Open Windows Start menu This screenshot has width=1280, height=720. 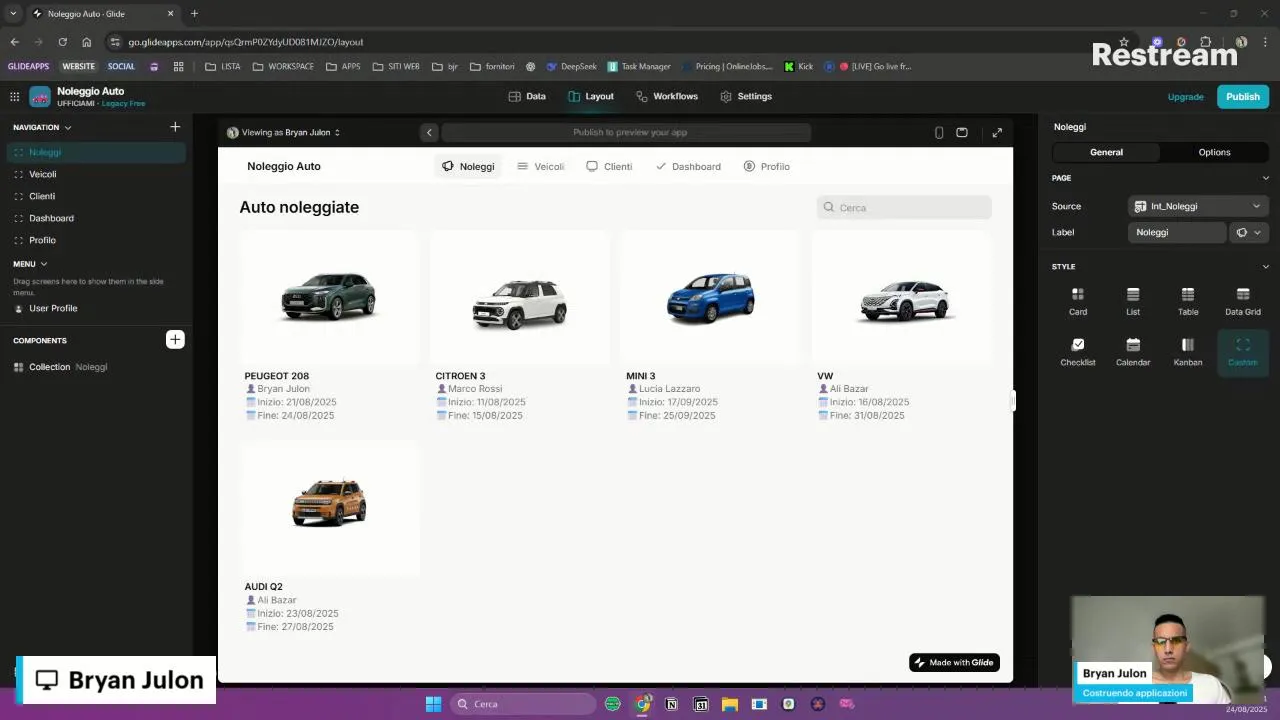[x=433, y=704]
